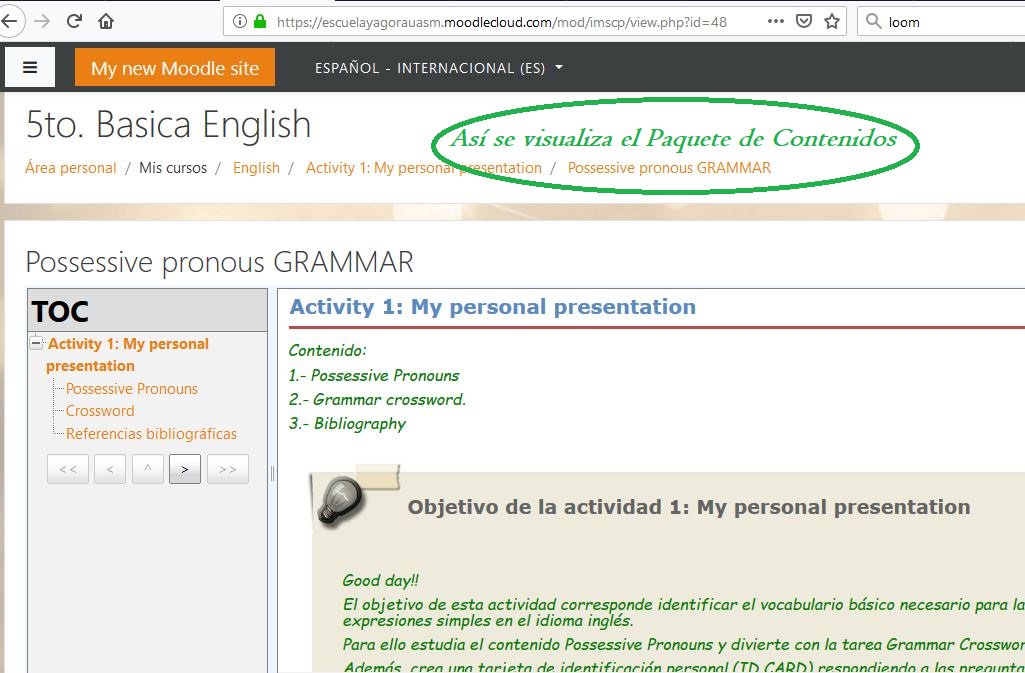1025x673 pixels.
Task: Open Referencias bibliográficas in the TOC
Action: [x=151, y=434]
